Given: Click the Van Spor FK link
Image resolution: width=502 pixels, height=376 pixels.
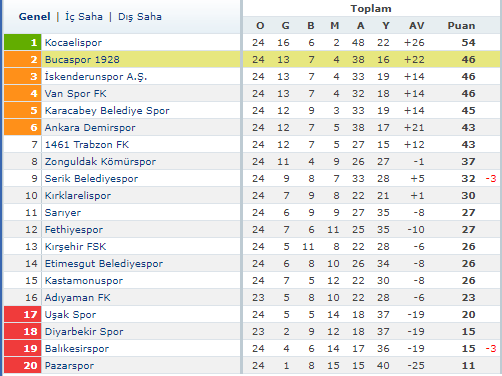Looking at the screenshot, I should pos(76,94).
